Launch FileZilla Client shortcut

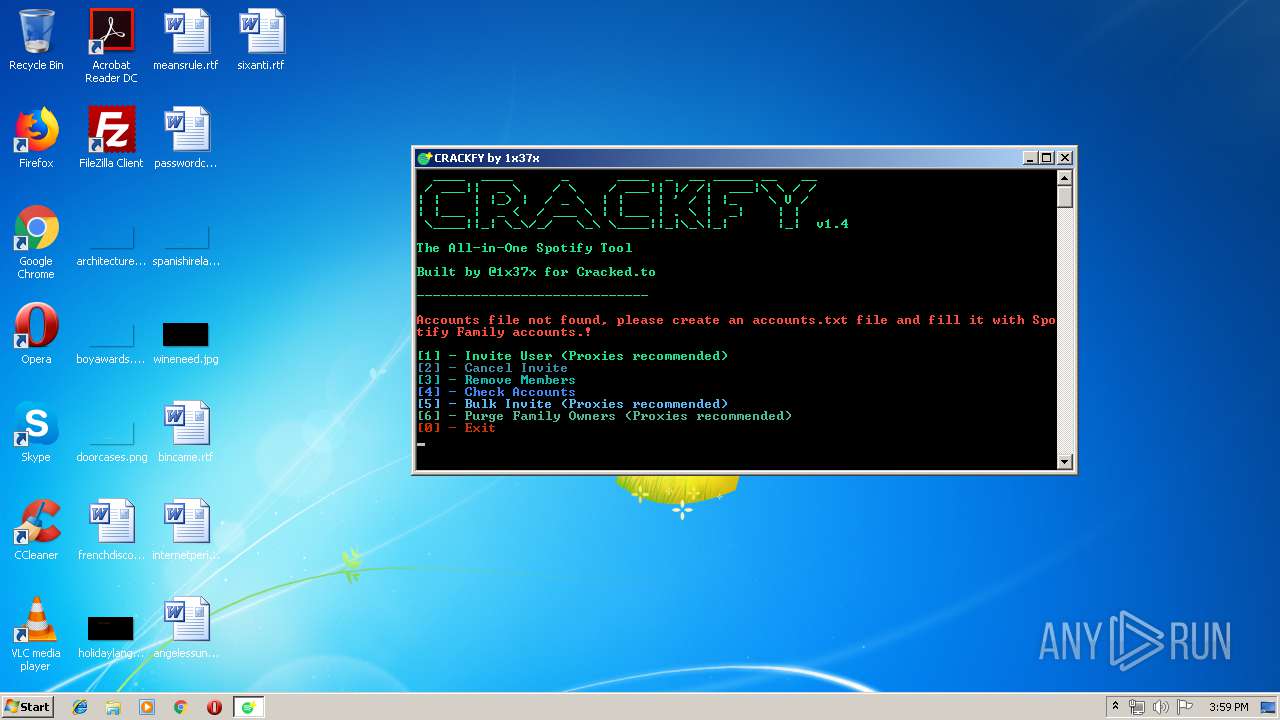(111, 138)
